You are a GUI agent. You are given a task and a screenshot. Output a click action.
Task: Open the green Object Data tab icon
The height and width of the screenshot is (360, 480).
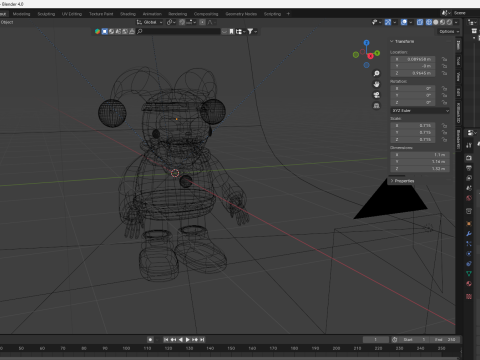tap(469, 274)
